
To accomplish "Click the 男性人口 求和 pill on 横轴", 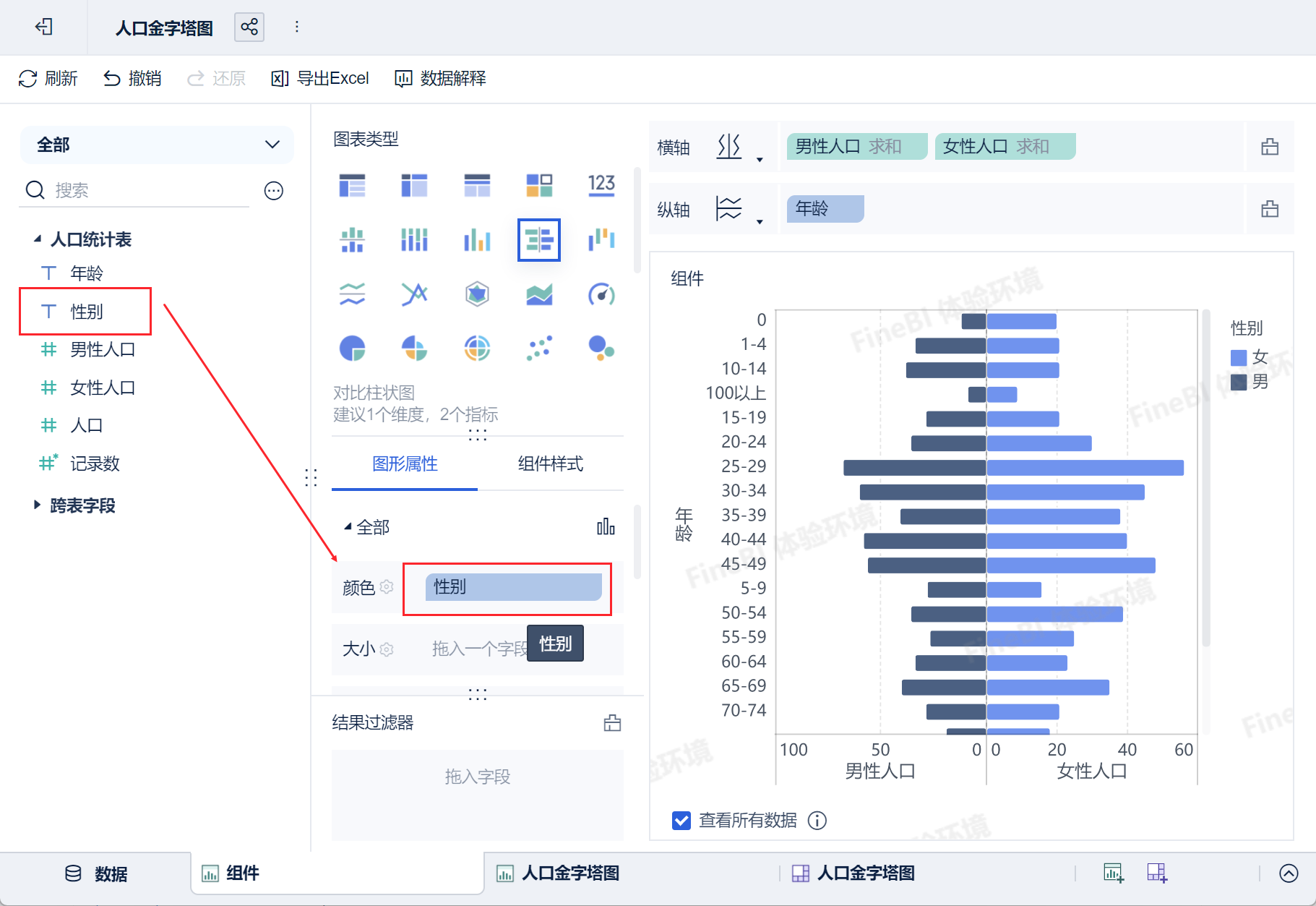I will (x=857, y=147).
